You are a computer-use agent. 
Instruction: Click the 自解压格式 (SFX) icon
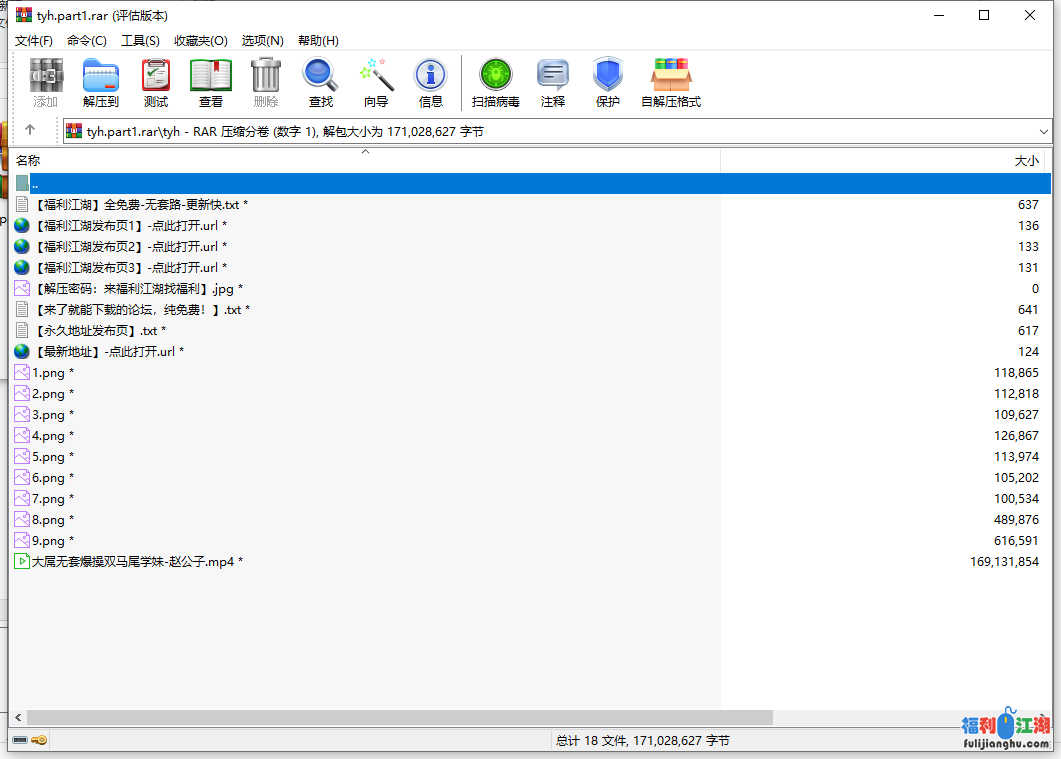670,82
